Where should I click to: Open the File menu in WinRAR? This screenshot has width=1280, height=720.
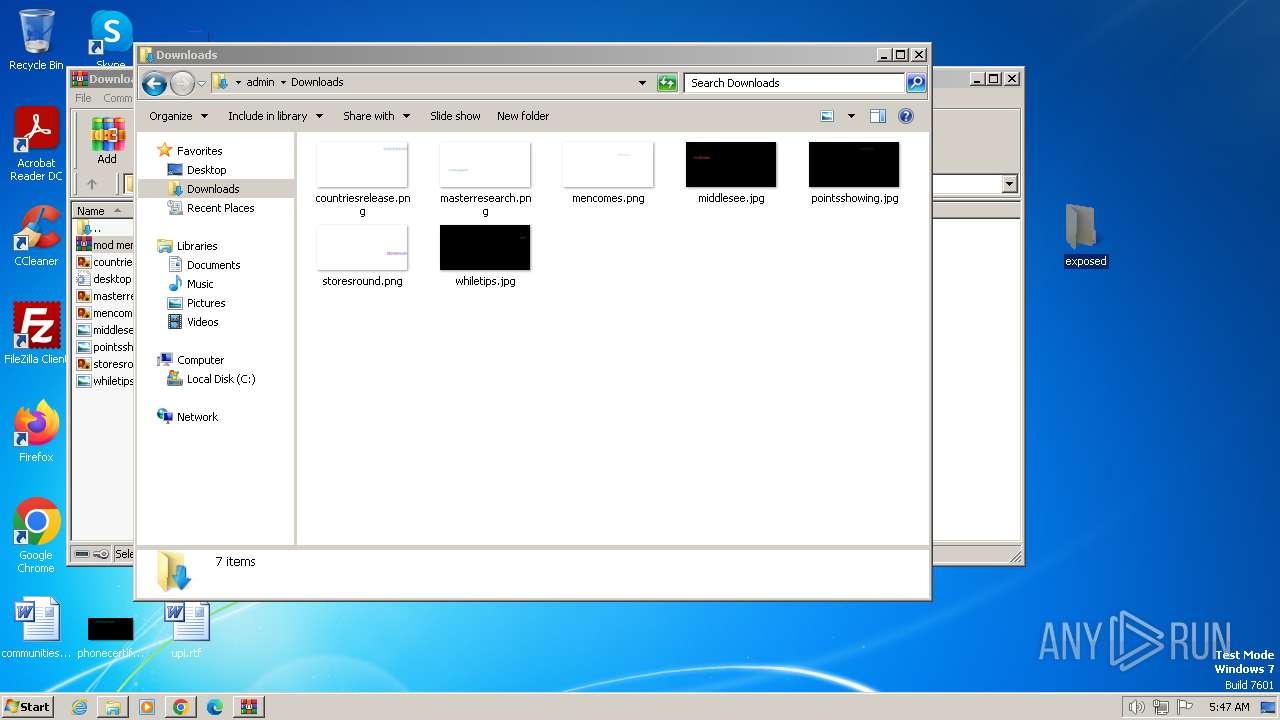(x=83, y=98)
